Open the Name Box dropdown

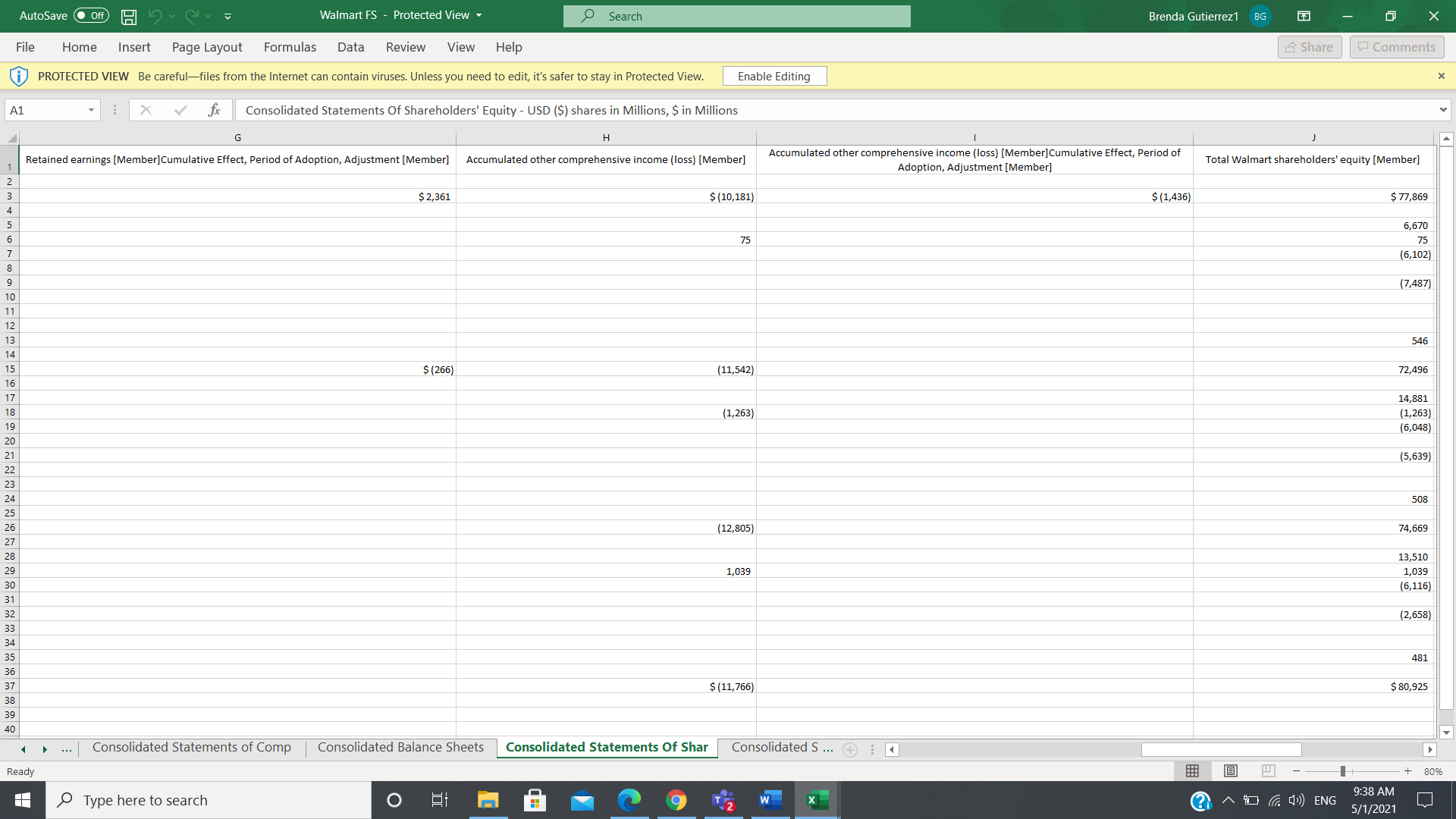coord(91,110)
